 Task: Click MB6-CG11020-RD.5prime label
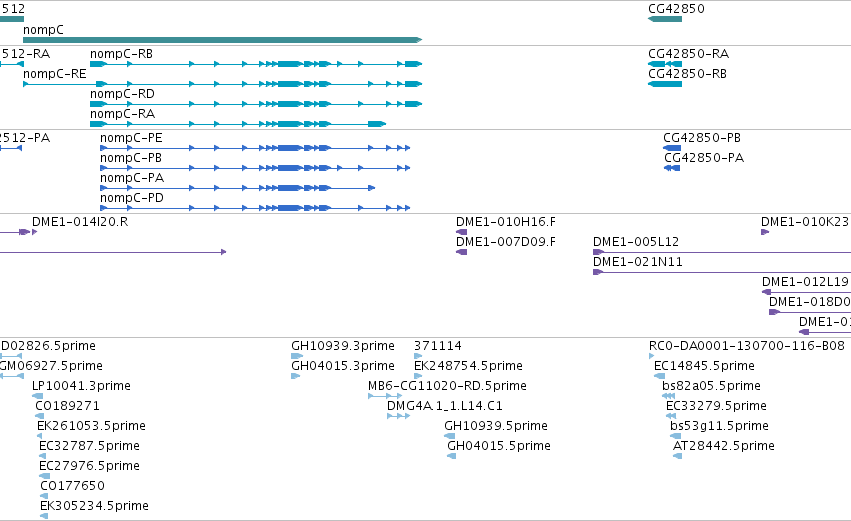(x=447, y=386)
